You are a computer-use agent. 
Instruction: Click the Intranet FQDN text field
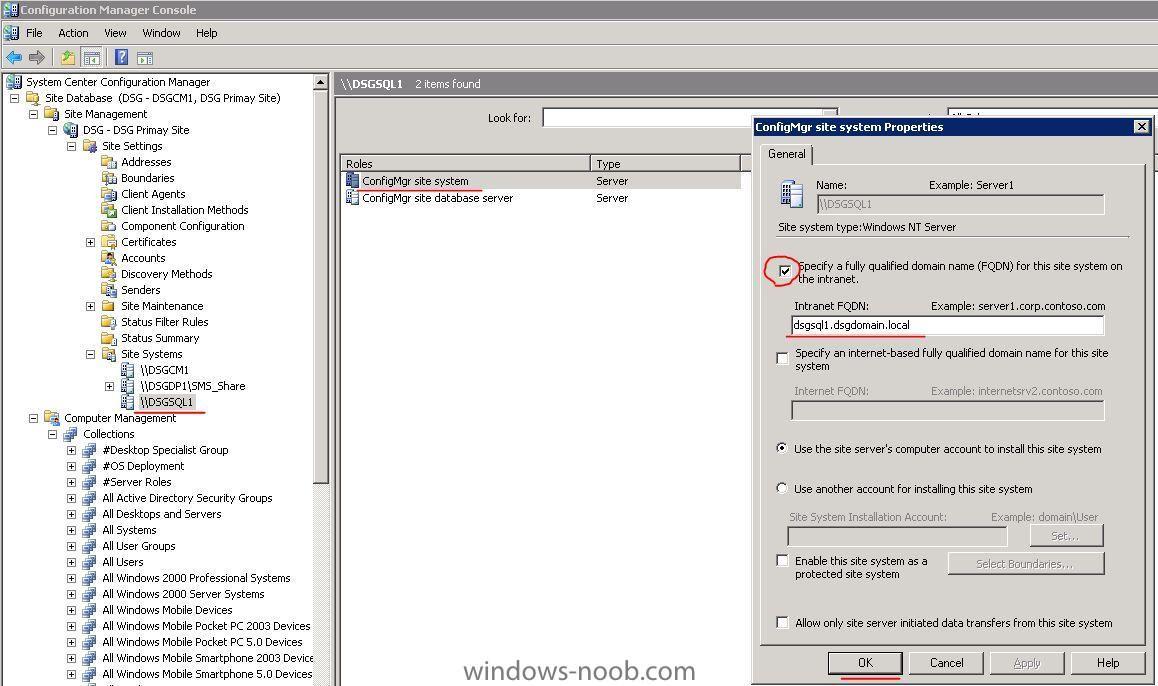point(948,325)
